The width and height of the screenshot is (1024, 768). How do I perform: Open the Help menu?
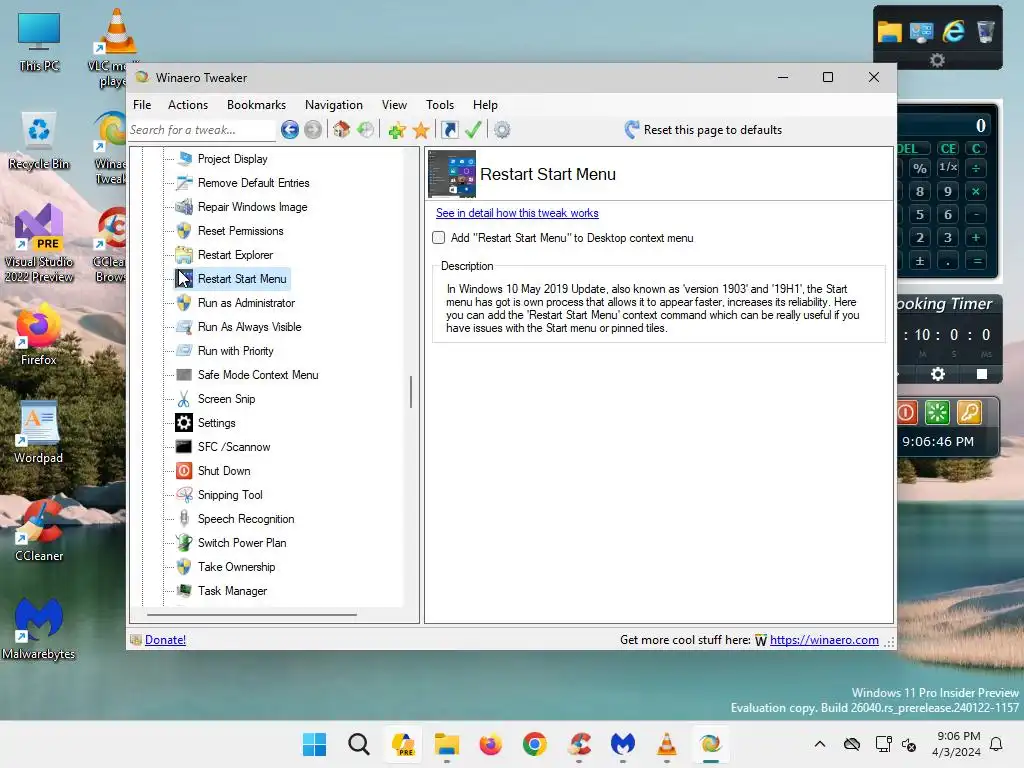coord(485,104)
